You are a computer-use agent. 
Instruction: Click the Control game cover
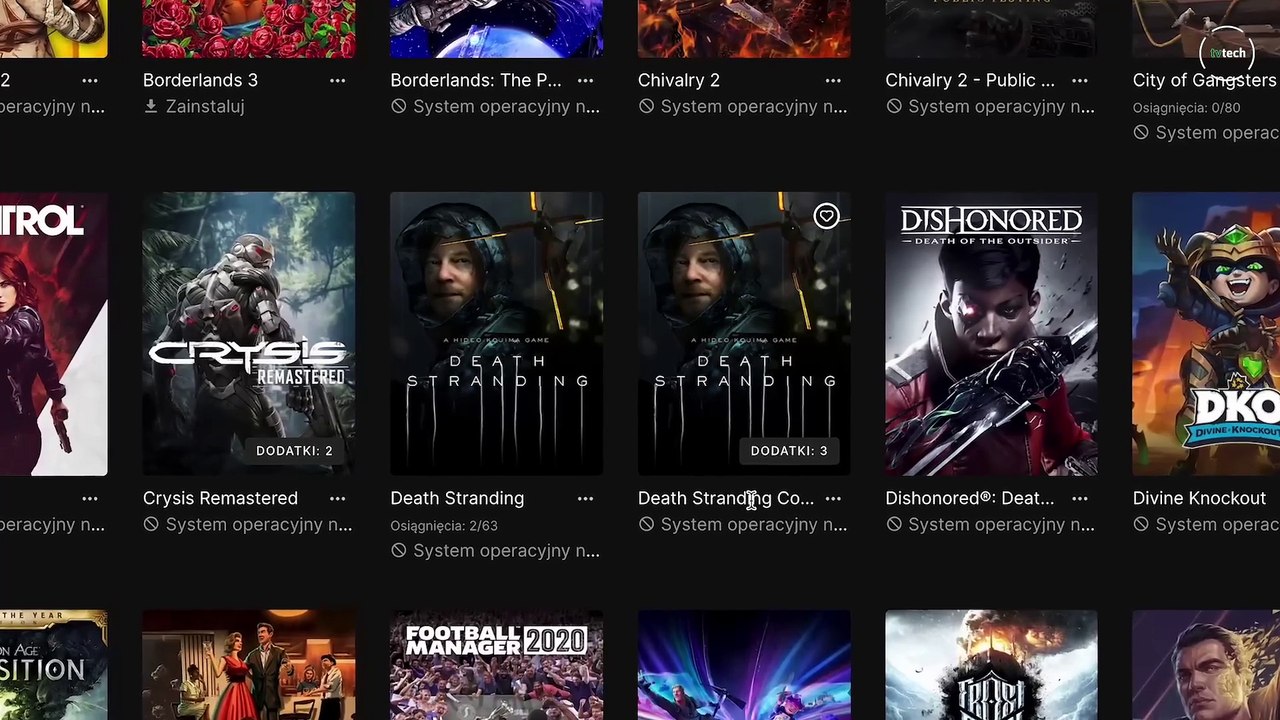click(x=54, y=334)
